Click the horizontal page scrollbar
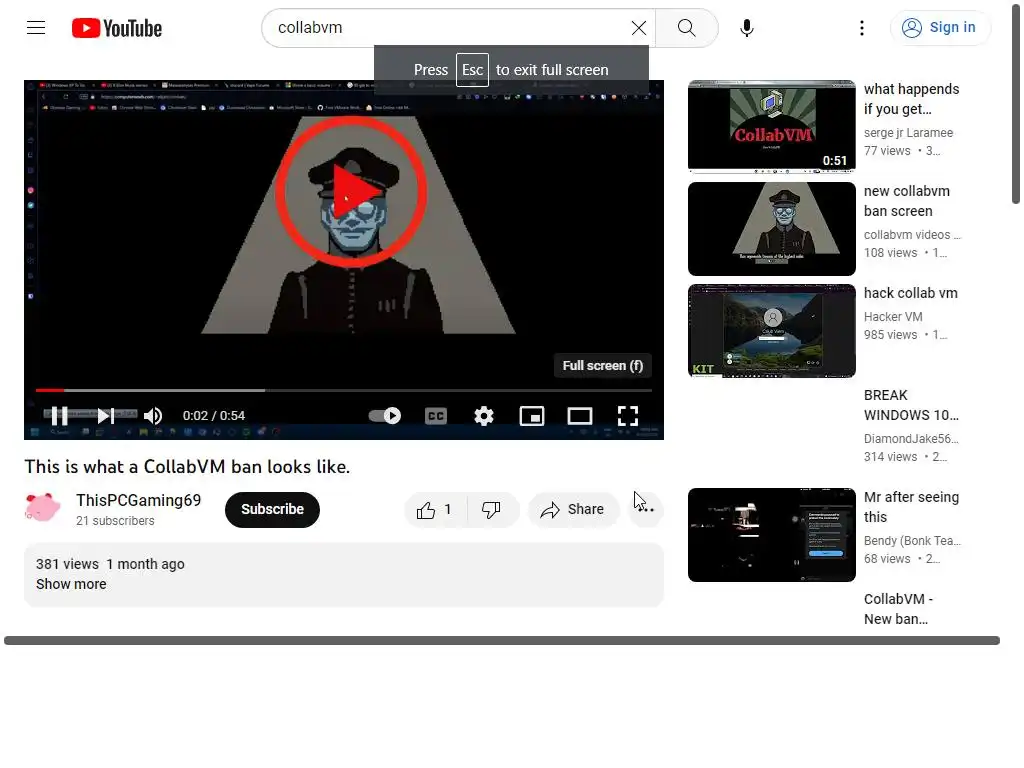1024x768 pixels. coord(502,641)
